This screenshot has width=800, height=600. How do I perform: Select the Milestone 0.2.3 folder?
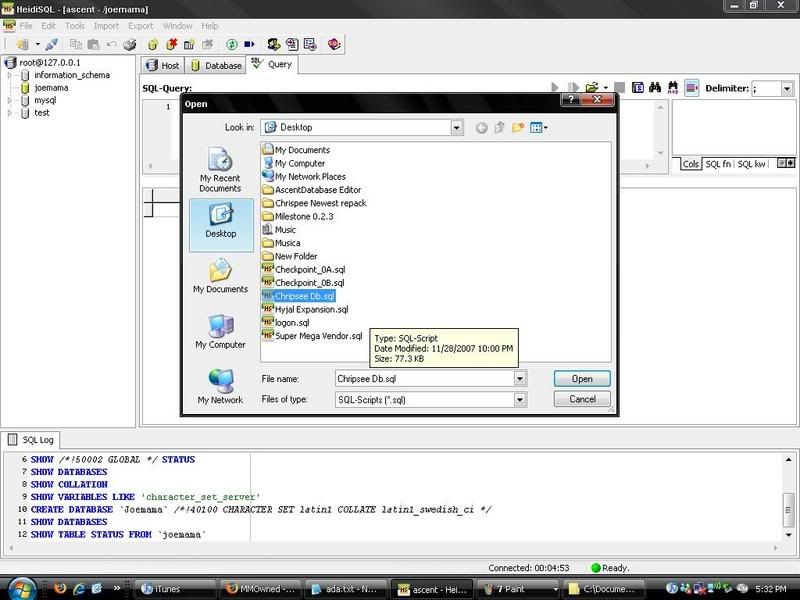point(297,216)
